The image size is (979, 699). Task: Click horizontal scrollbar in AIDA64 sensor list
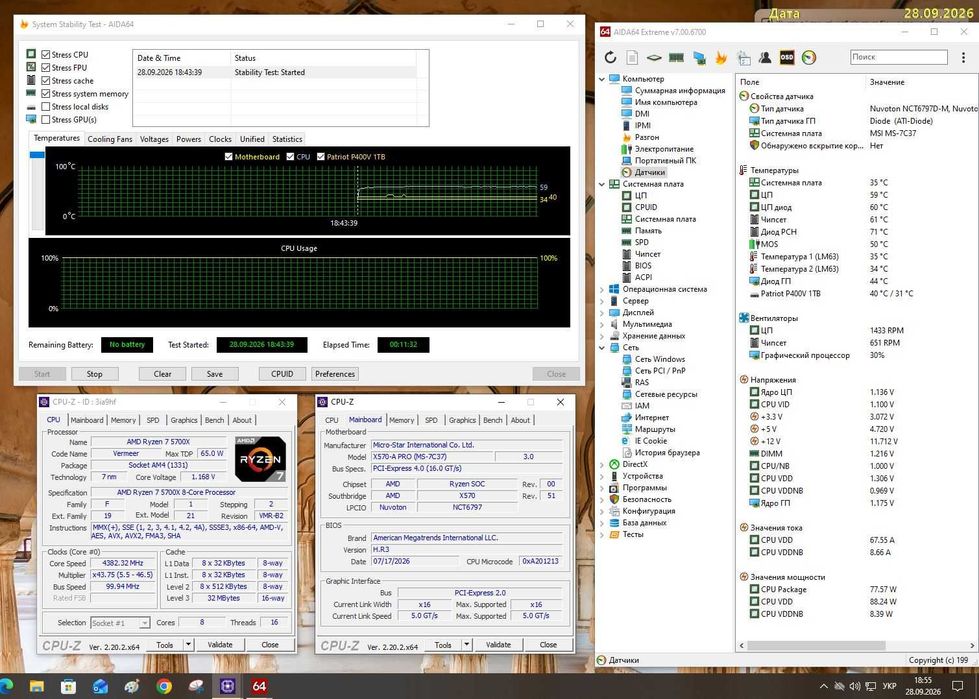pos(815,645)
